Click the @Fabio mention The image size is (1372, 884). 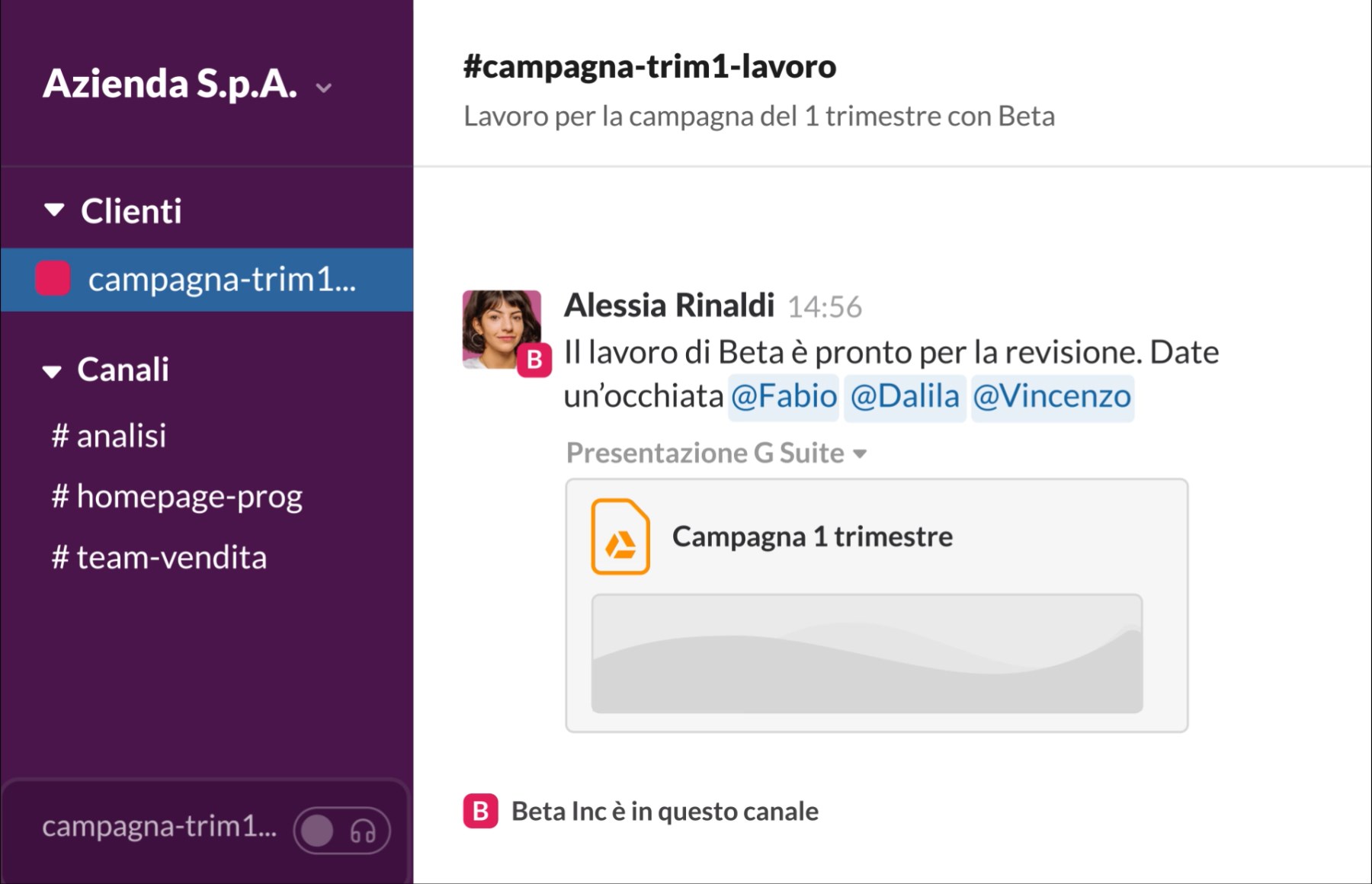[x=784, y=396]
